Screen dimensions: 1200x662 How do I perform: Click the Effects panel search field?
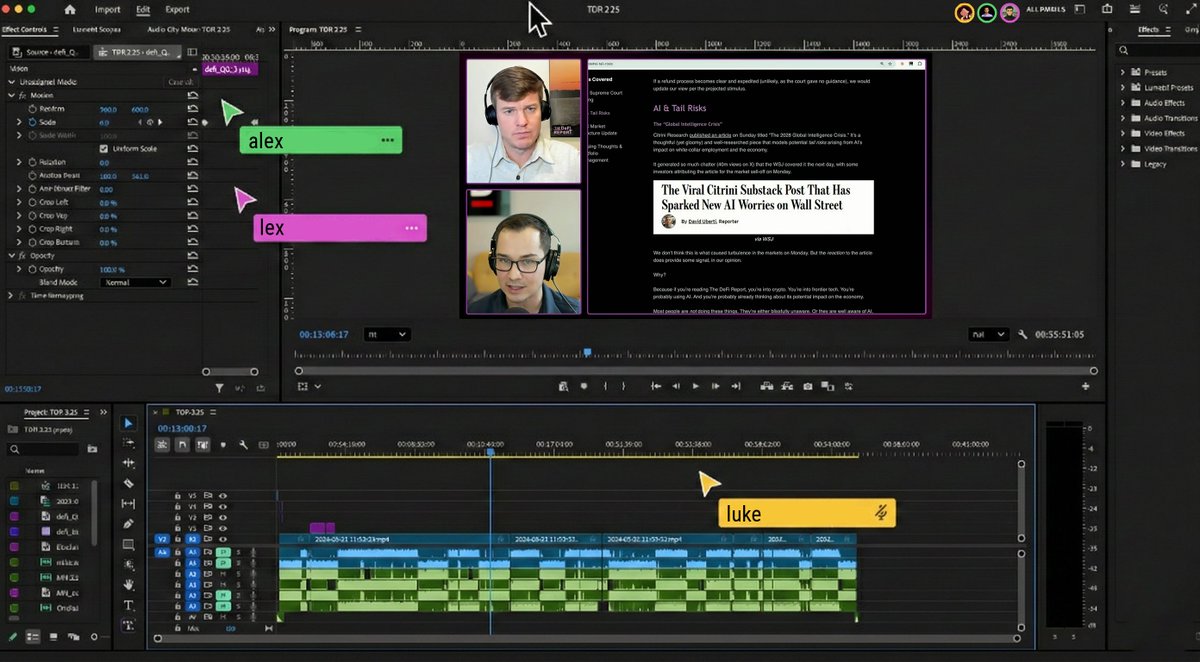click(x=1158, y=50)
